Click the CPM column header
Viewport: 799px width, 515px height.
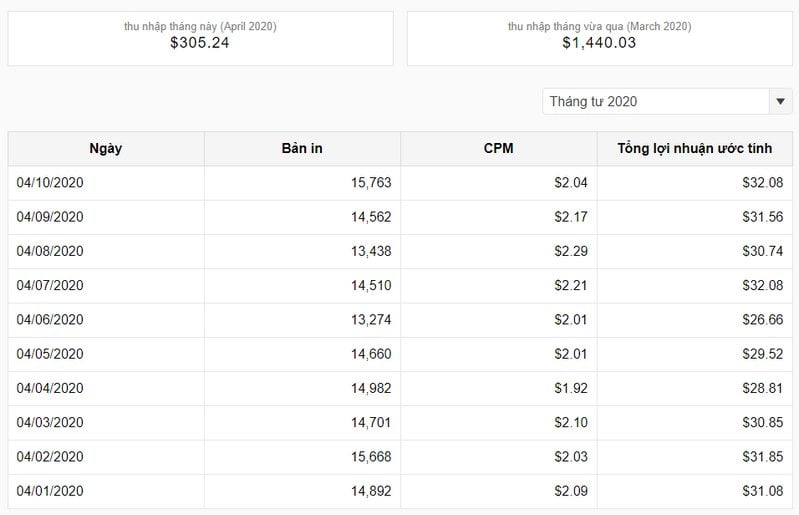click(x=498, y=149)
